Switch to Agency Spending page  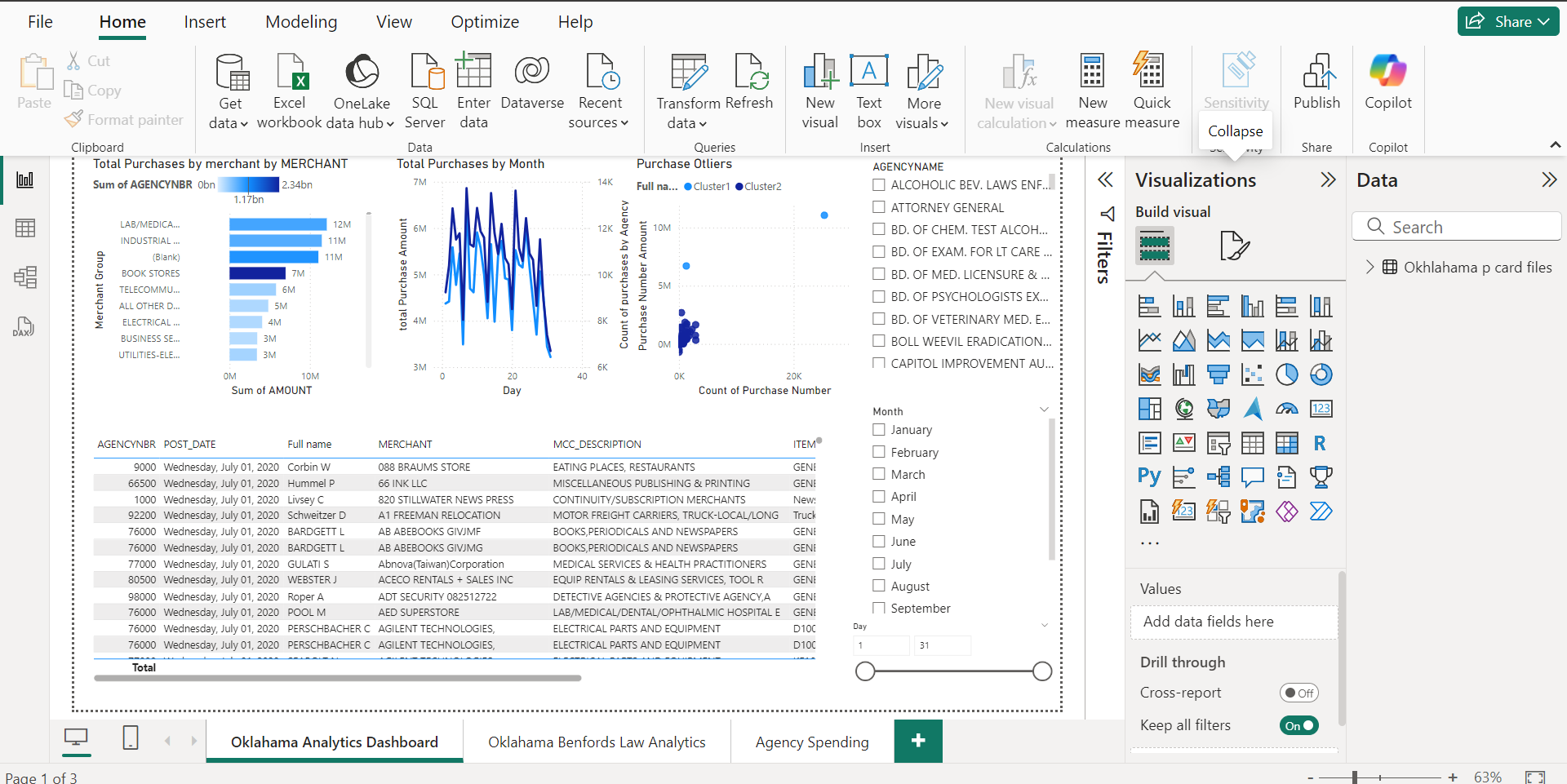click(x=812, y=742)
